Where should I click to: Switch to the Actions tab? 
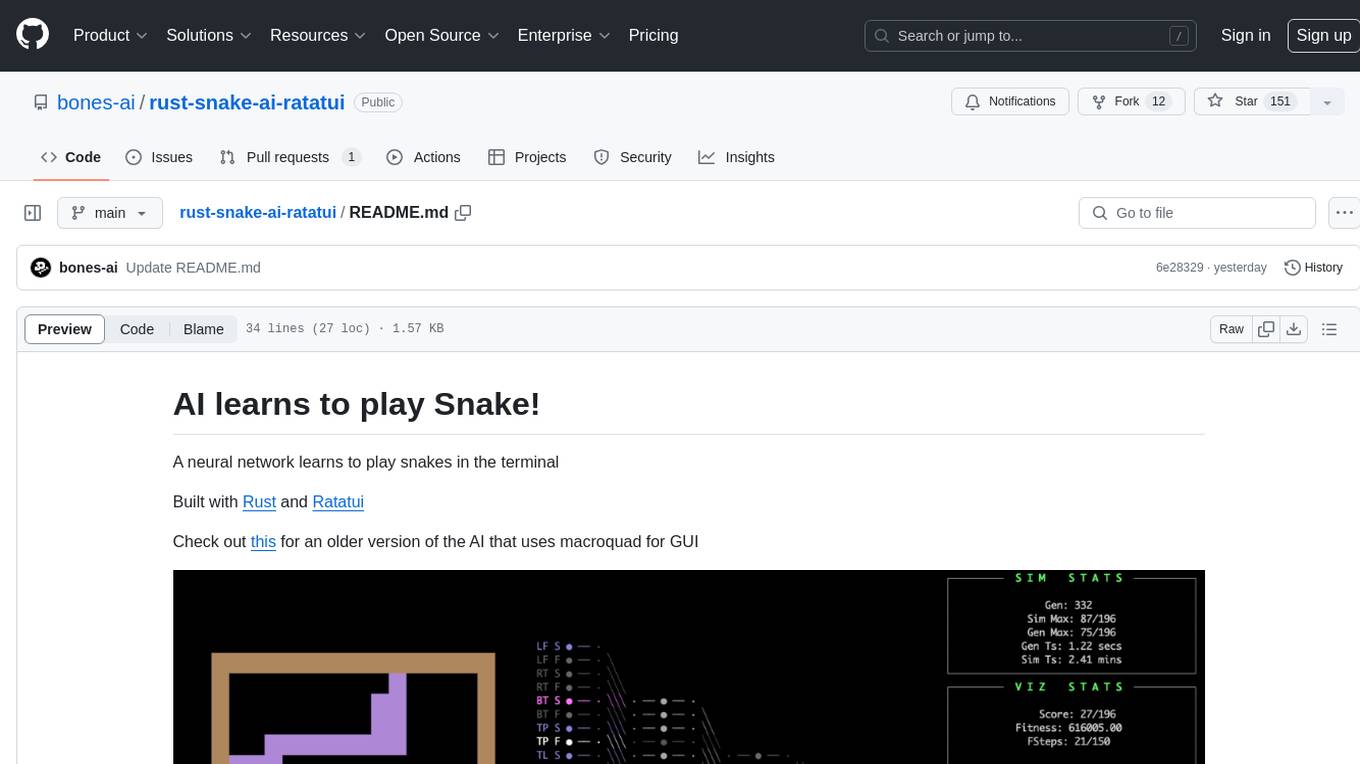tap(423, 157)
